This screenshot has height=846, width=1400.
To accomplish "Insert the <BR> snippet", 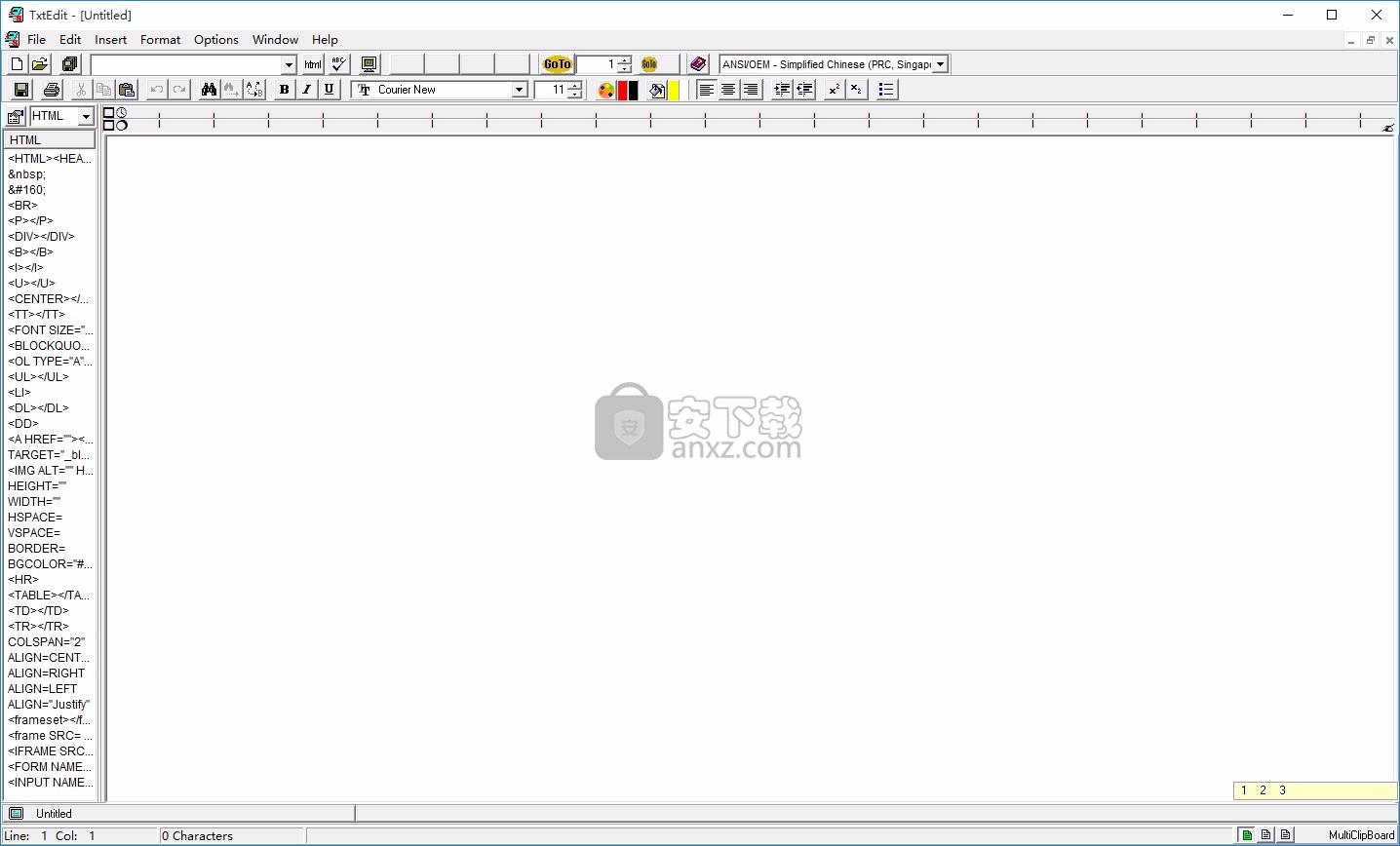I will coord(22,206).
